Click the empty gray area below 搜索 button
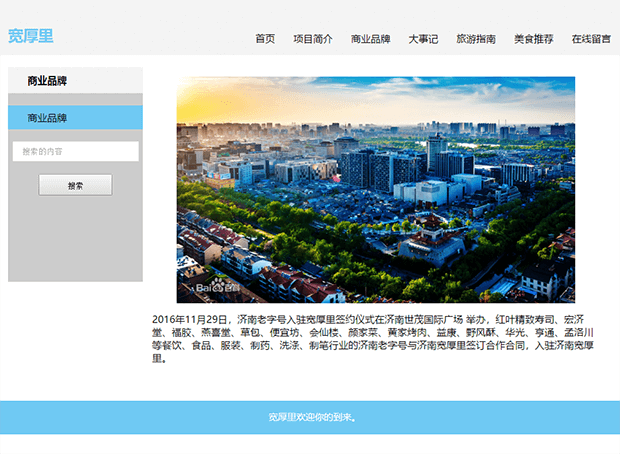This screenshot has height=454, width=620. click(x=75, y=240)
